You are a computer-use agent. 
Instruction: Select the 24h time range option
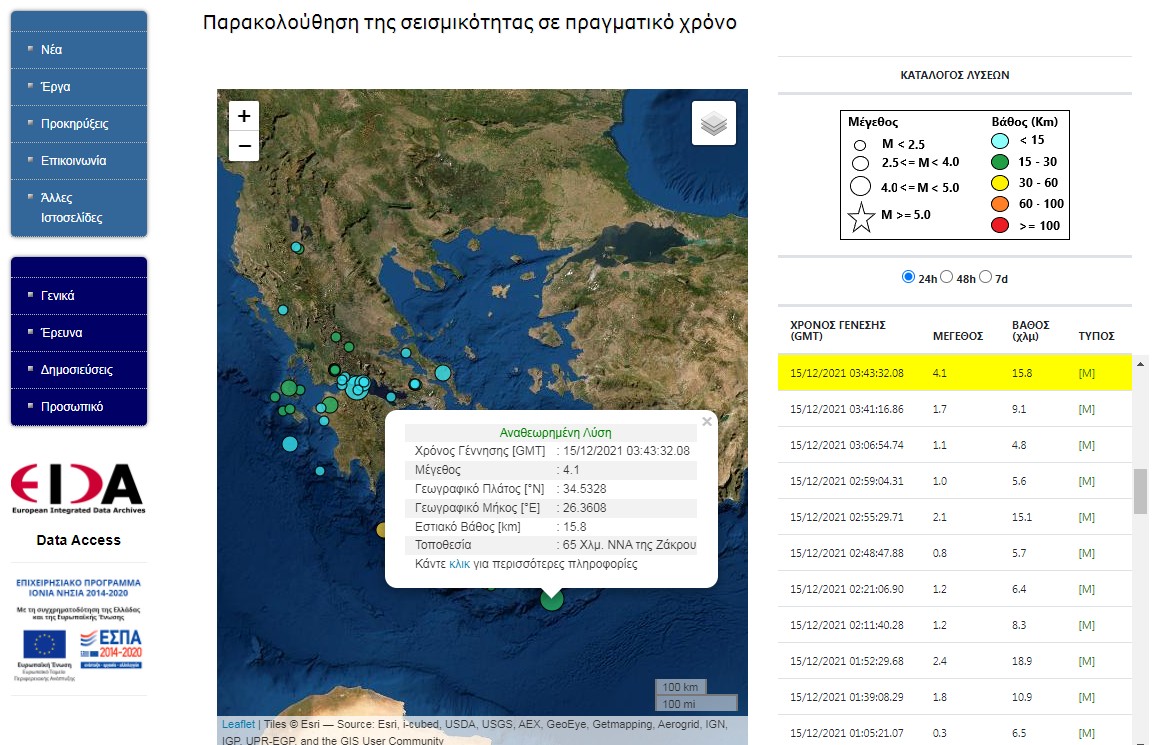(x=908, y=277)
